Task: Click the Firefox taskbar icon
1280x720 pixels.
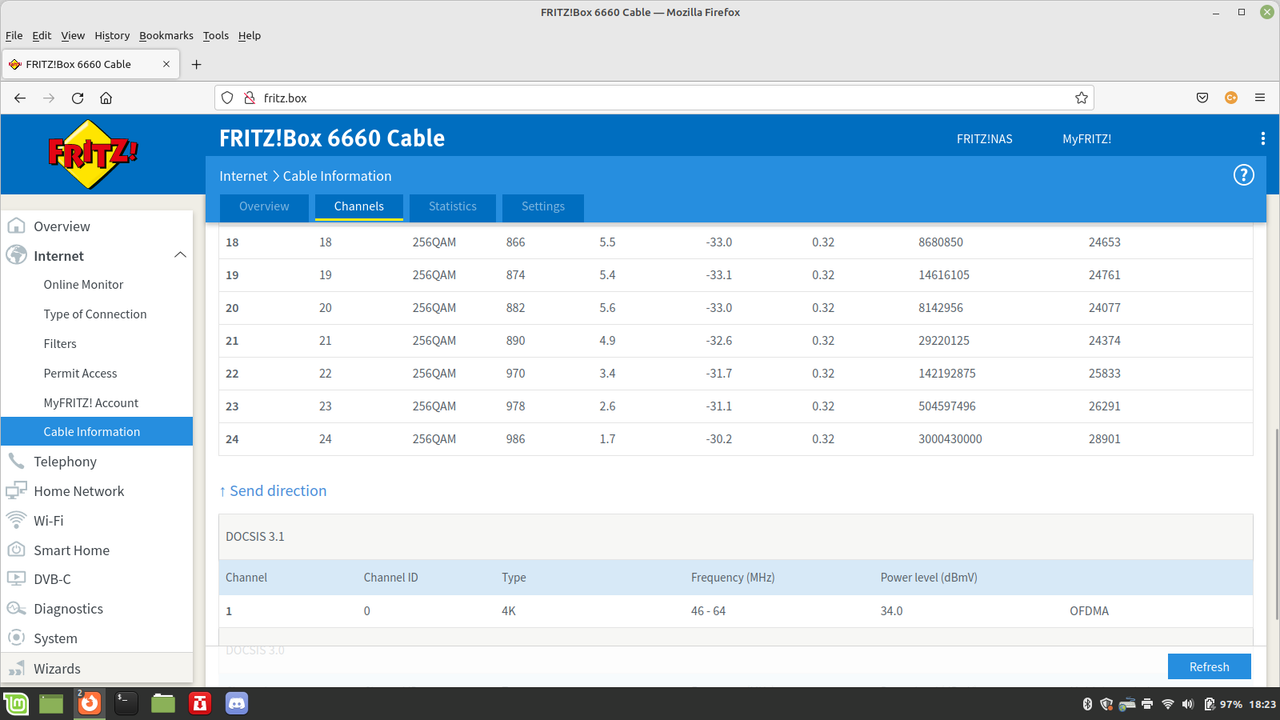Action: point(89,703)
